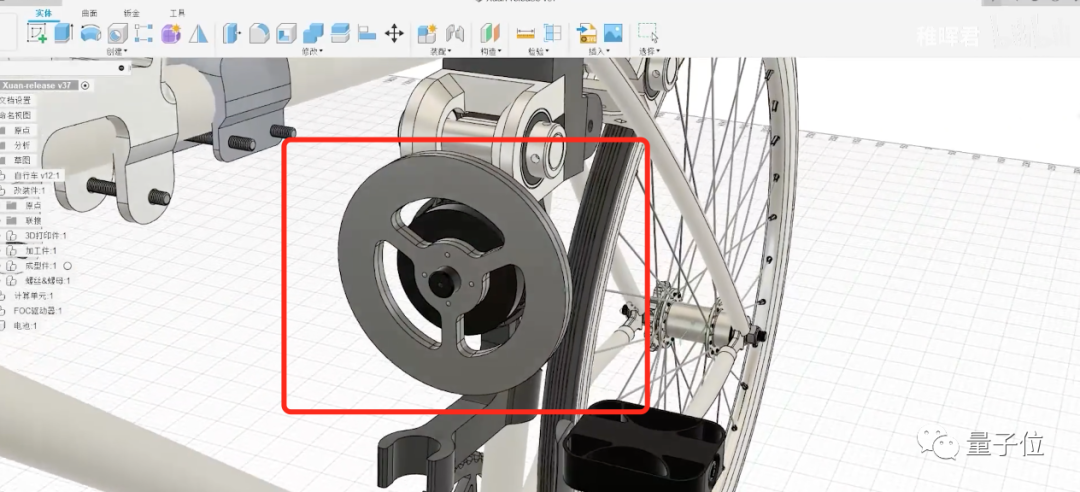Open the 创建 dropdown menu

pyautogui.click(x=117, y=52)
